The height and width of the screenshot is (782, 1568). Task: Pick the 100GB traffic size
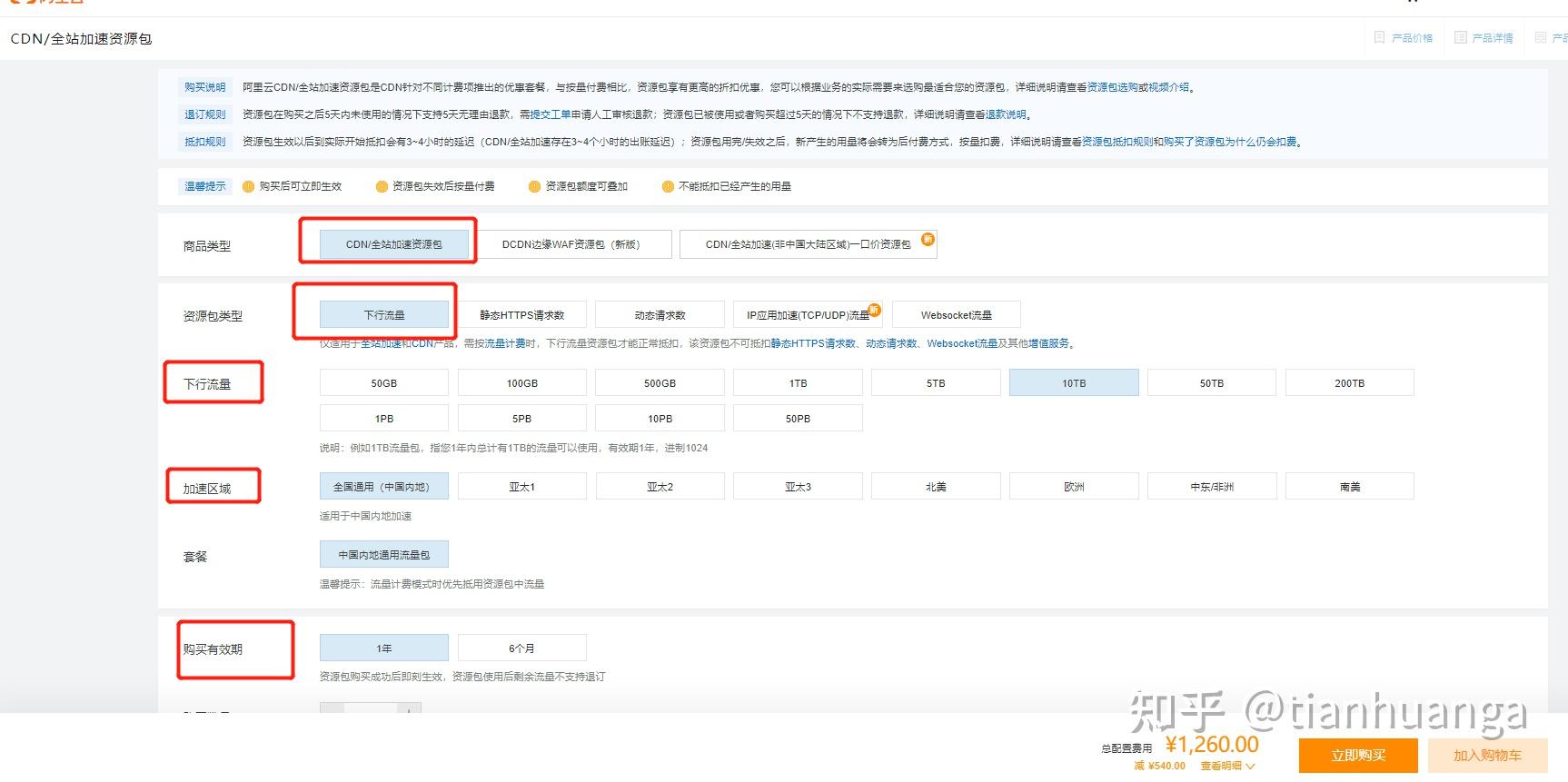(522, 383)
